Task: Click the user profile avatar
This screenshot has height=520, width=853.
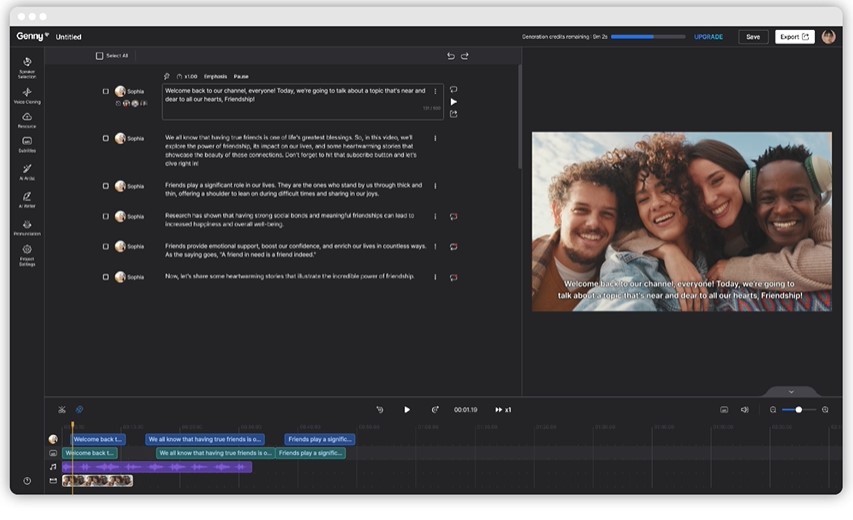Action: coord(829,36)
